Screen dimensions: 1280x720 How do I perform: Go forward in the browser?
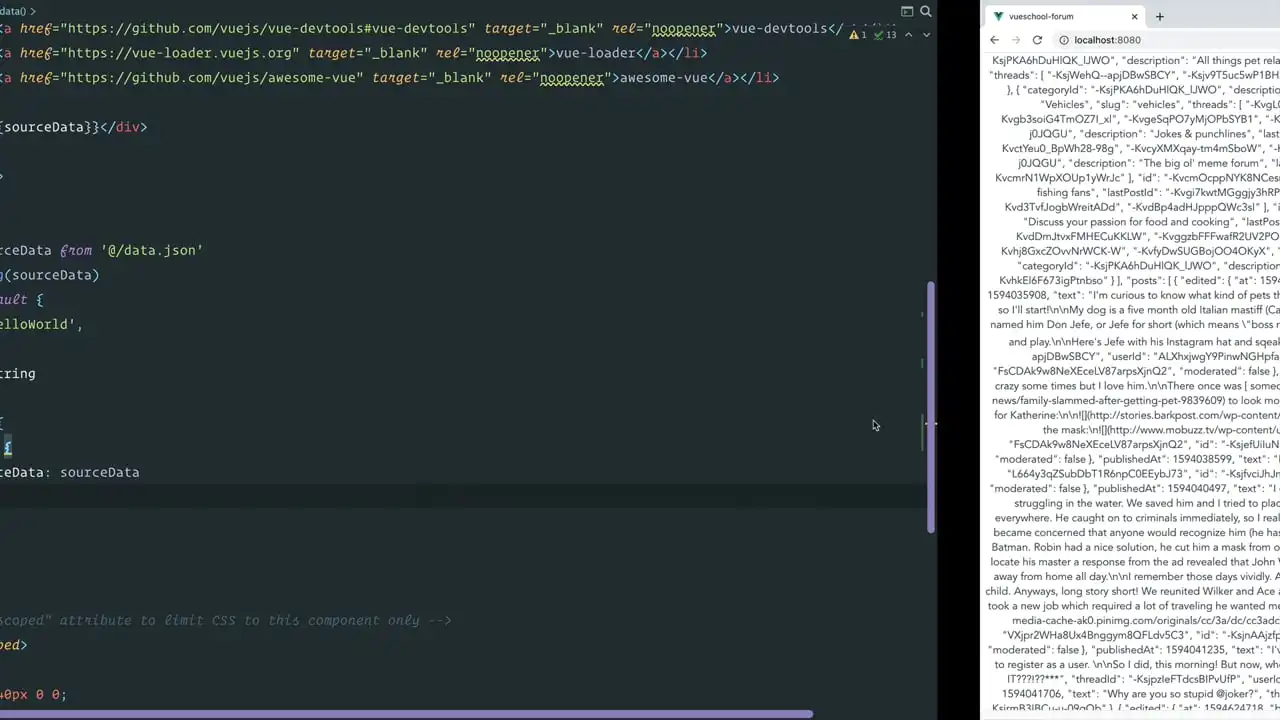tap(1016, 40)
